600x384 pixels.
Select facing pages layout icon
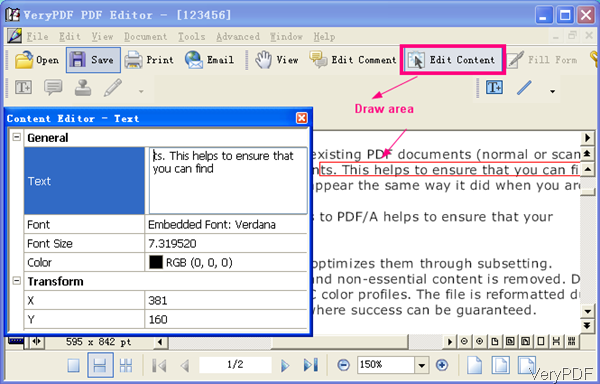tap(126, 365)
